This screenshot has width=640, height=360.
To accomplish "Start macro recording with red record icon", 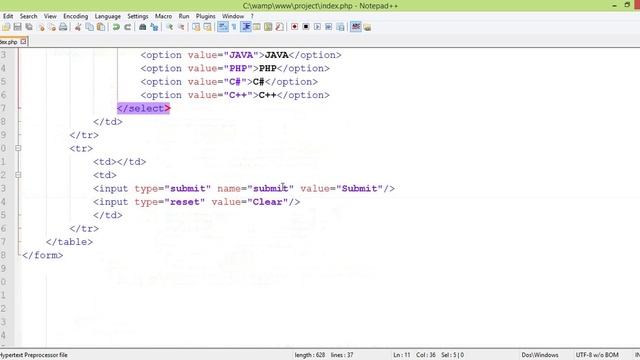I will coord(294,27).
